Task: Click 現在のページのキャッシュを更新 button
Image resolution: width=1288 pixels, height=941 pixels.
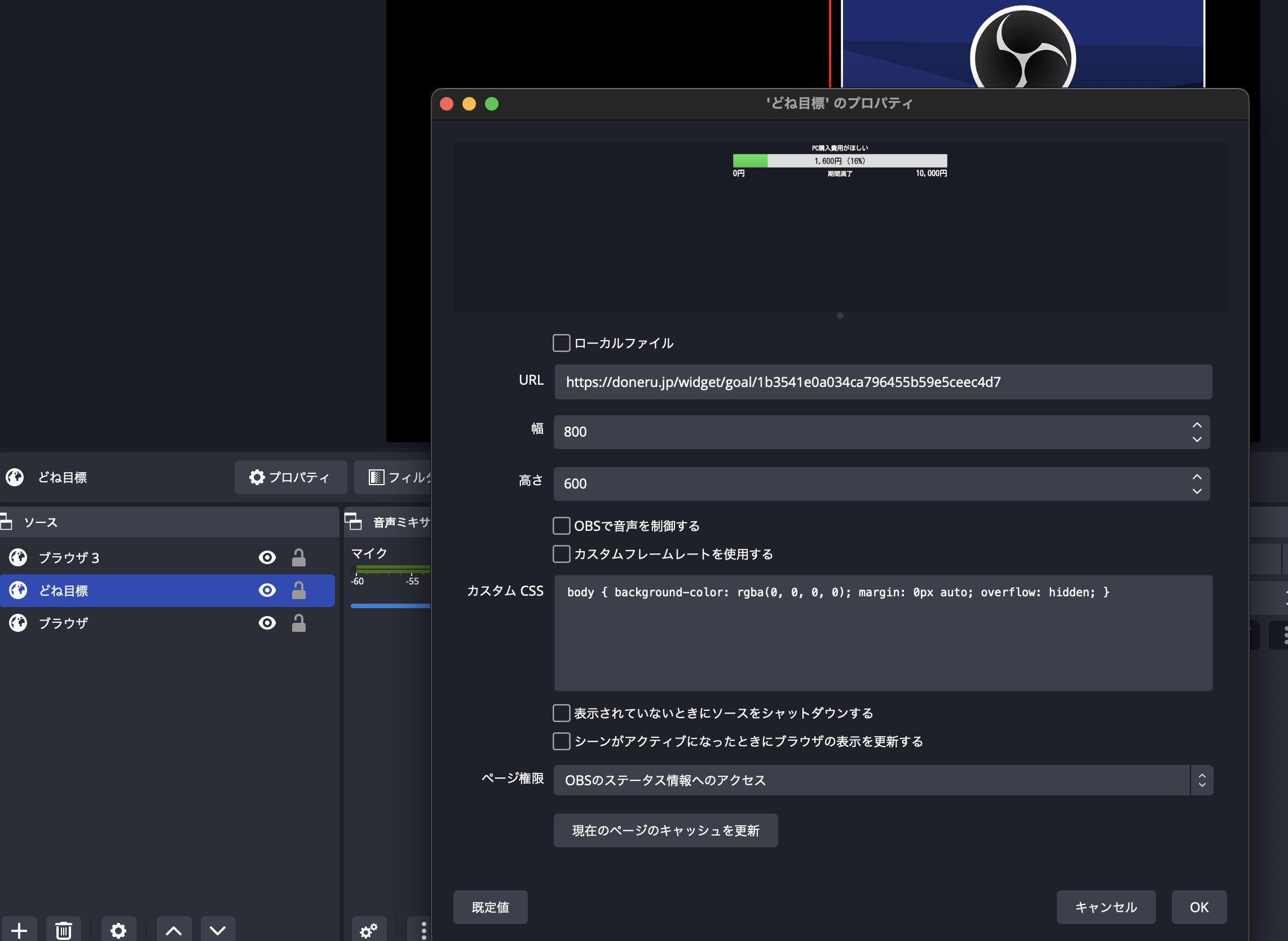Action: [x=665, y=830]
